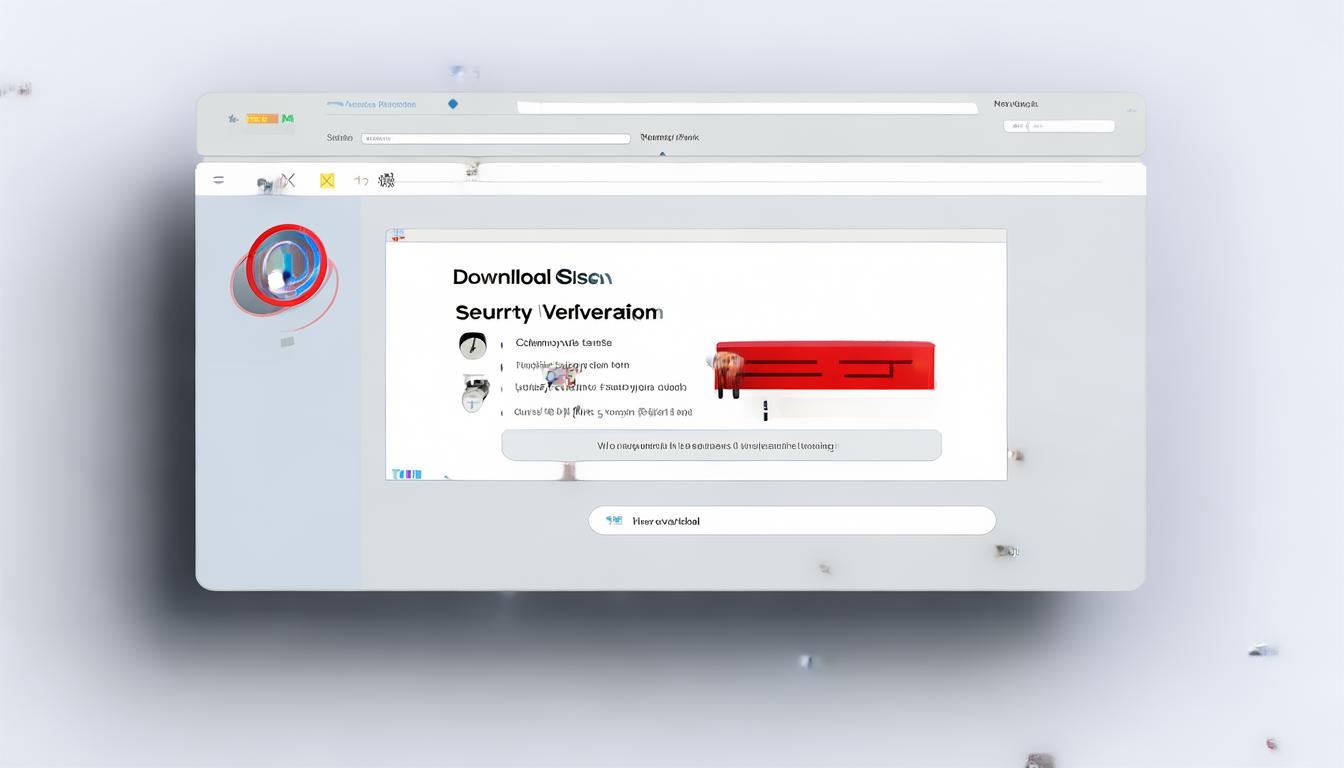Click the small red icon in the dialog's title bar

pos(397,236)
